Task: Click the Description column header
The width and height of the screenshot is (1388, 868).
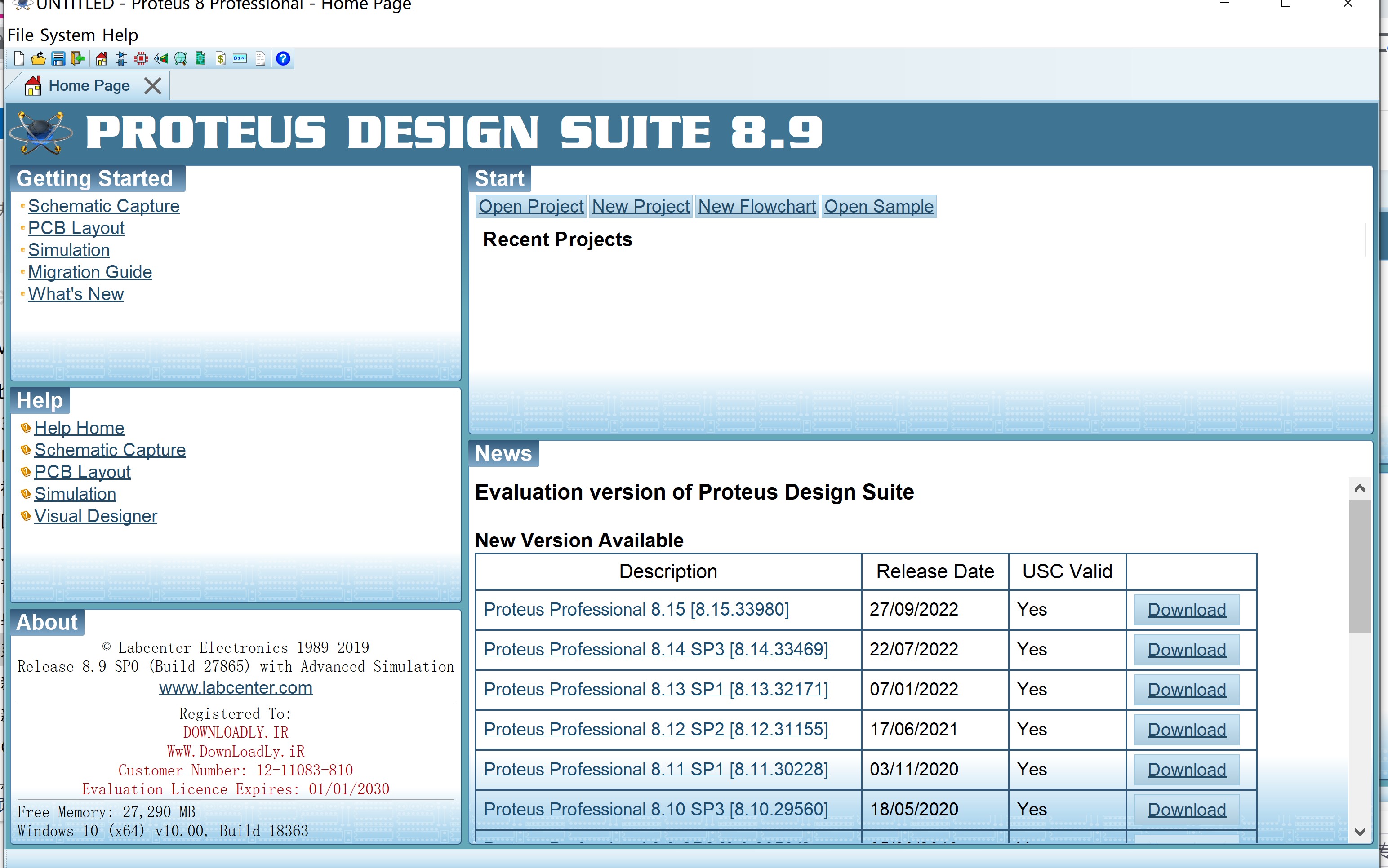Action: tap(668, 571)
